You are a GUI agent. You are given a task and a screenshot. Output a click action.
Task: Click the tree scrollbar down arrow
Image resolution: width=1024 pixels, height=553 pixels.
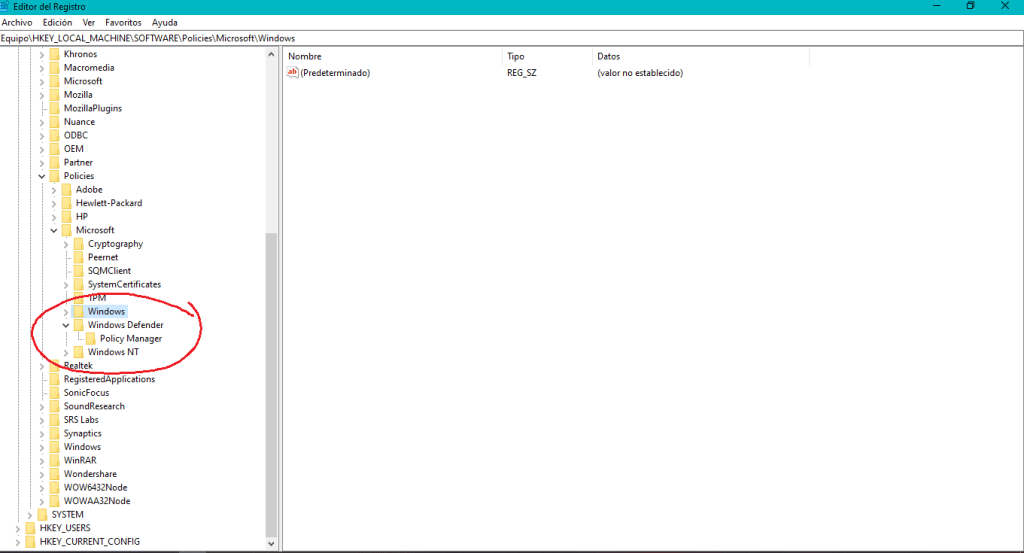[271, 544]
